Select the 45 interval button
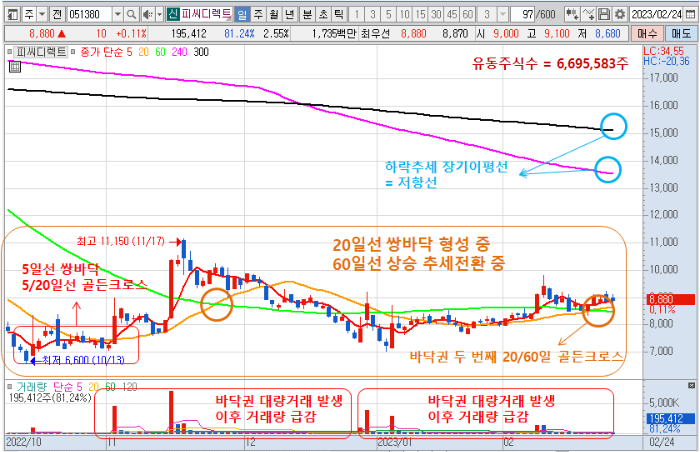This screenshot has height=452, width=700. [x=452, y=15]
